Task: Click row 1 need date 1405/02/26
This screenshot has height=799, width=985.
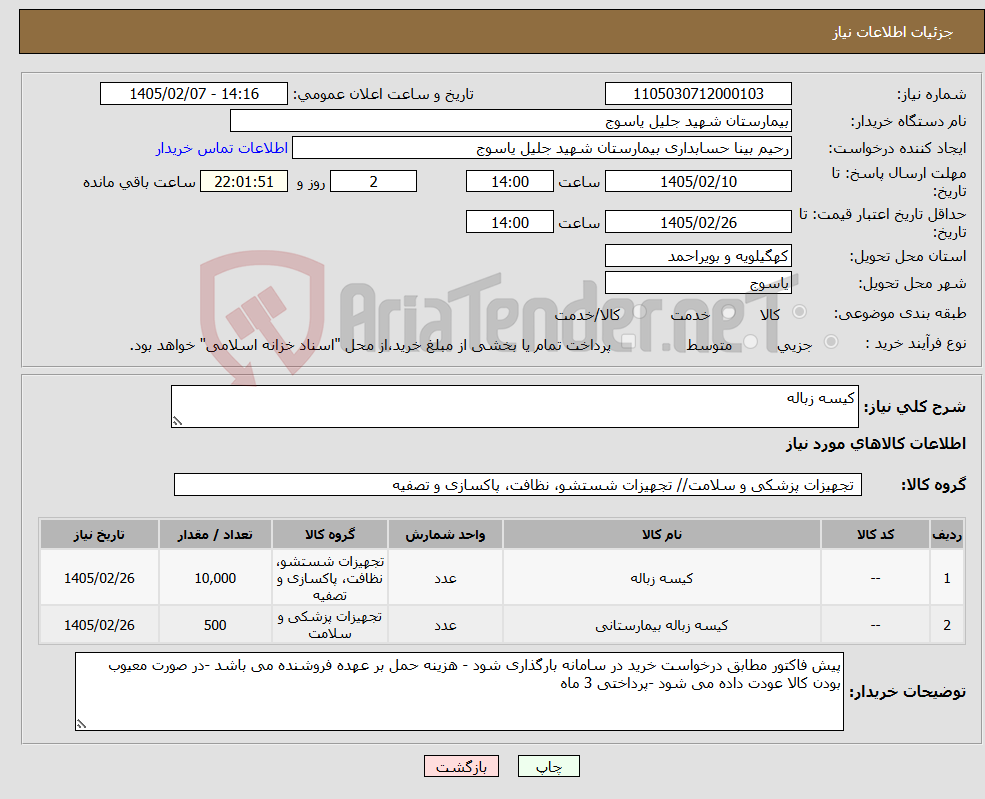Action: (x=99, y=578)
